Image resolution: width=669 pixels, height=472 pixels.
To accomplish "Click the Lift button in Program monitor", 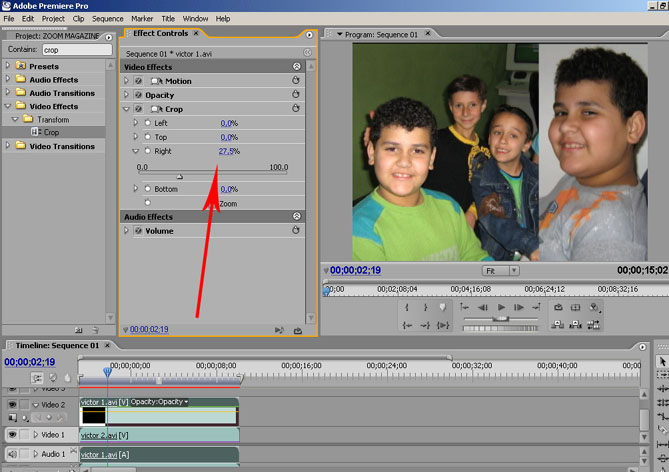I will pos(559,324).
